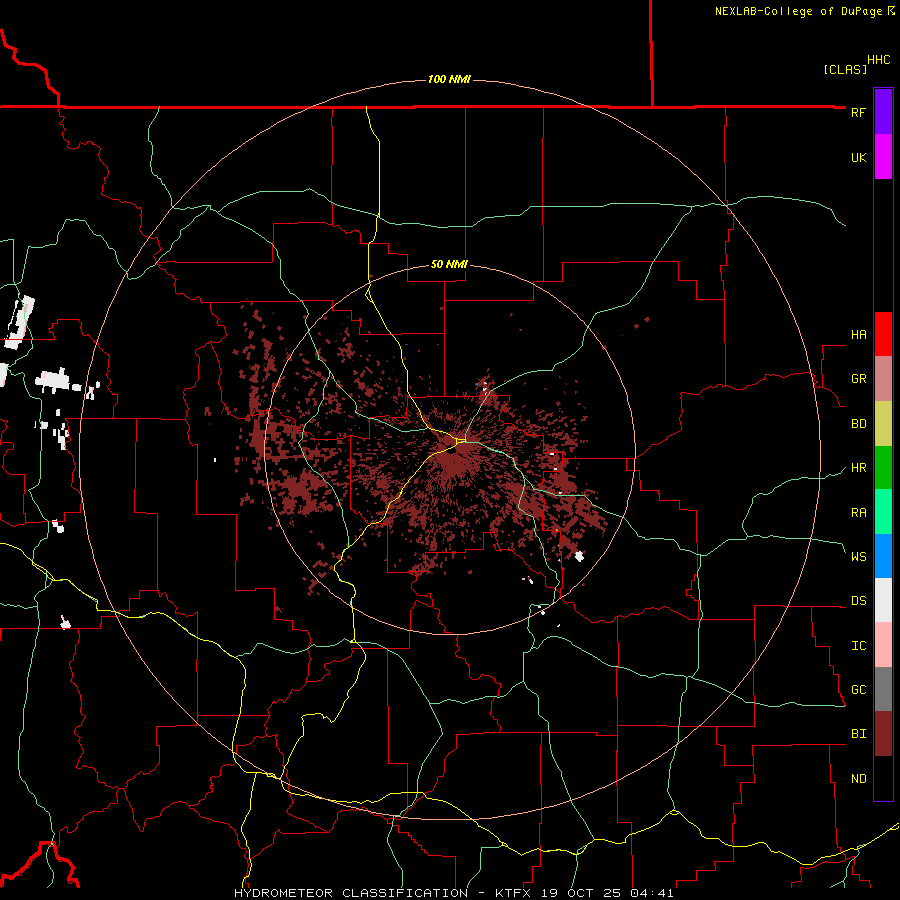
Task: Click the KTFX radar site identifier
Action: [x=513, y=893]
